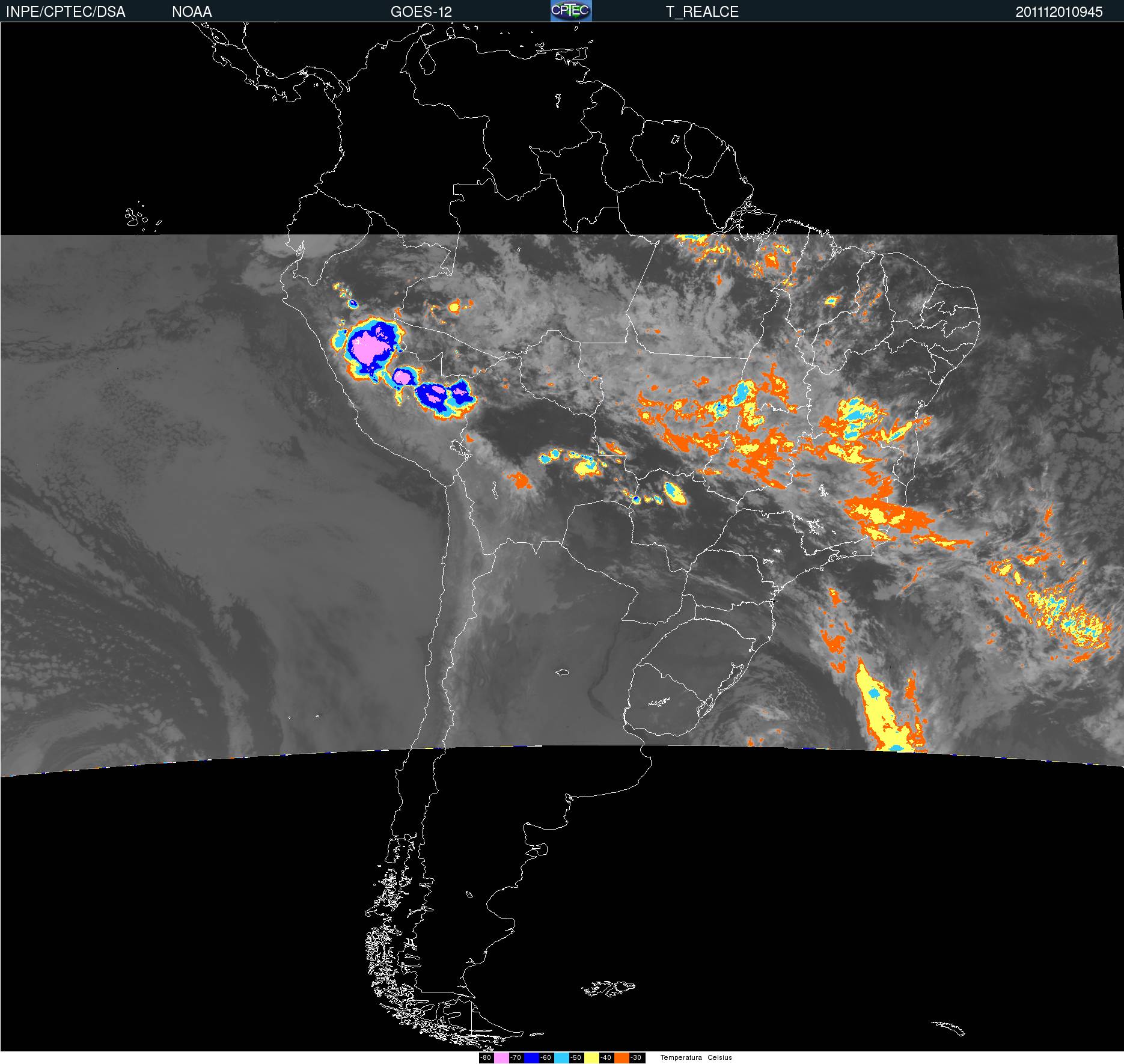Image resolution: width=1124 pixels, height=1064 pixels.
Task: Click the -50 legend value
Action: point(576,1057)
